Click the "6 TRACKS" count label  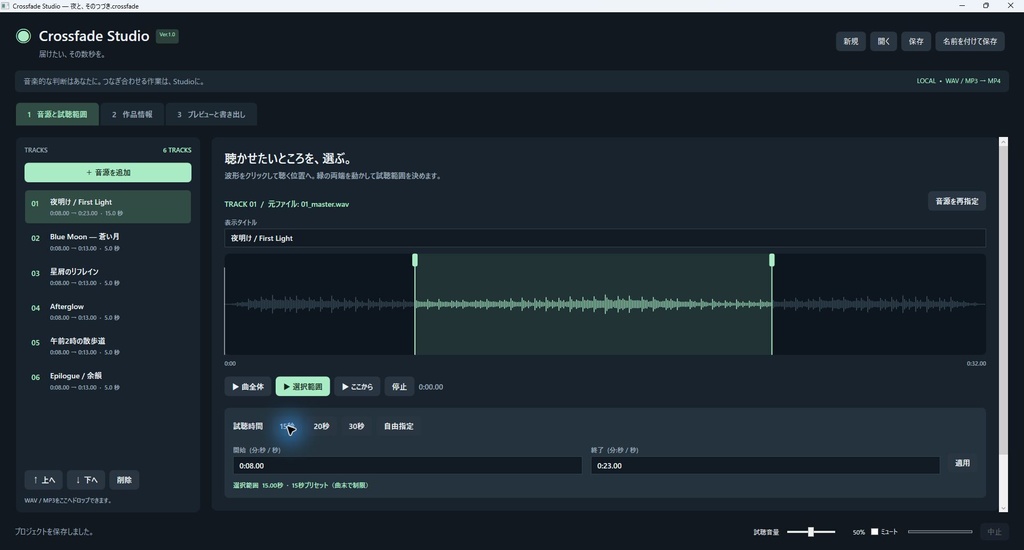pos(177,150)
